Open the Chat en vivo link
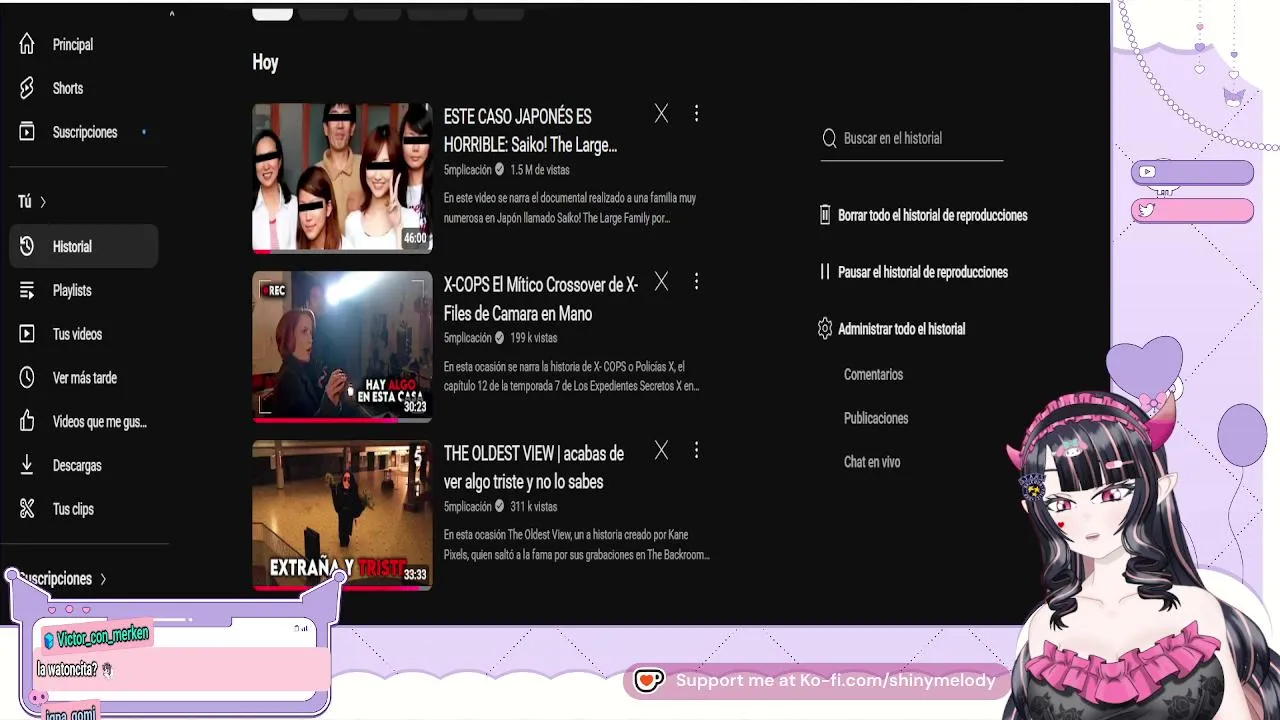This screenshot has height=720, width=1280. (x=872, y=462)
